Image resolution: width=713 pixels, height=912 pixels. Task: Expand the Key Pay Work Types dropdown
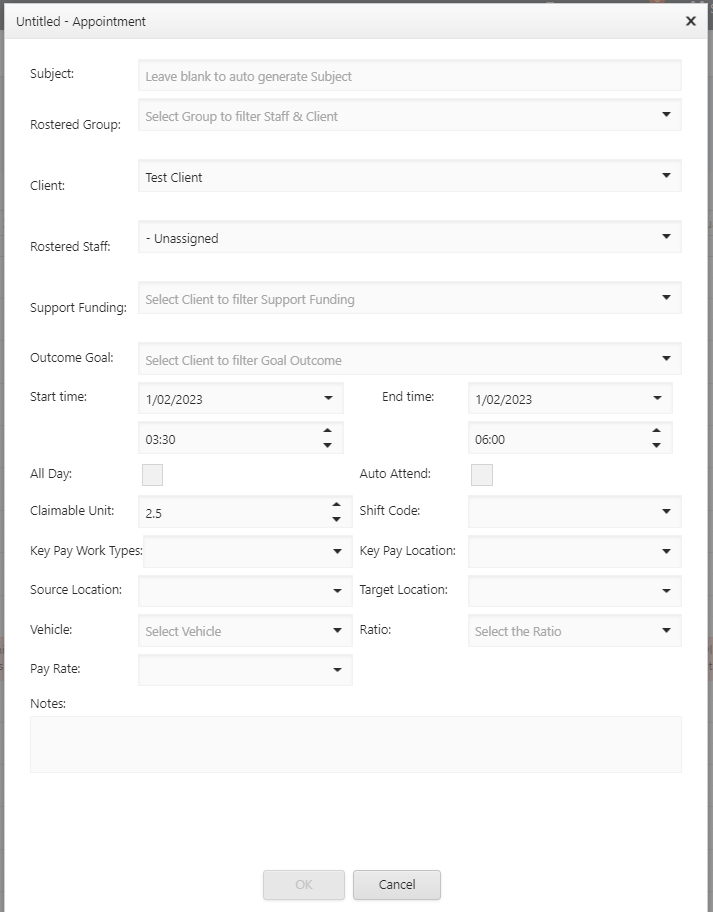[248, 551]
